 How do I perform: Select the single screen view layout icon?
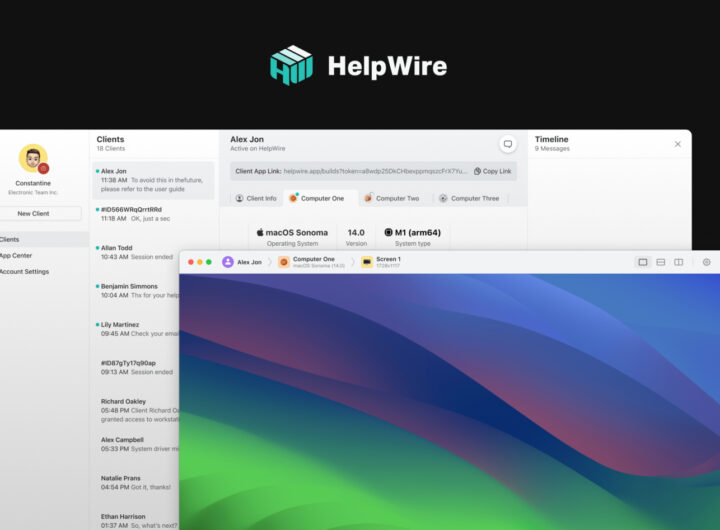click(643, 262)
